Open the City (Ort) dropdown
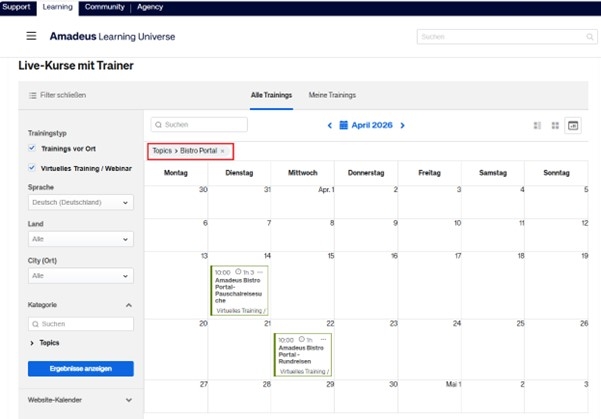The height and width of the screenshot is (419, 601). click(81, 275)
